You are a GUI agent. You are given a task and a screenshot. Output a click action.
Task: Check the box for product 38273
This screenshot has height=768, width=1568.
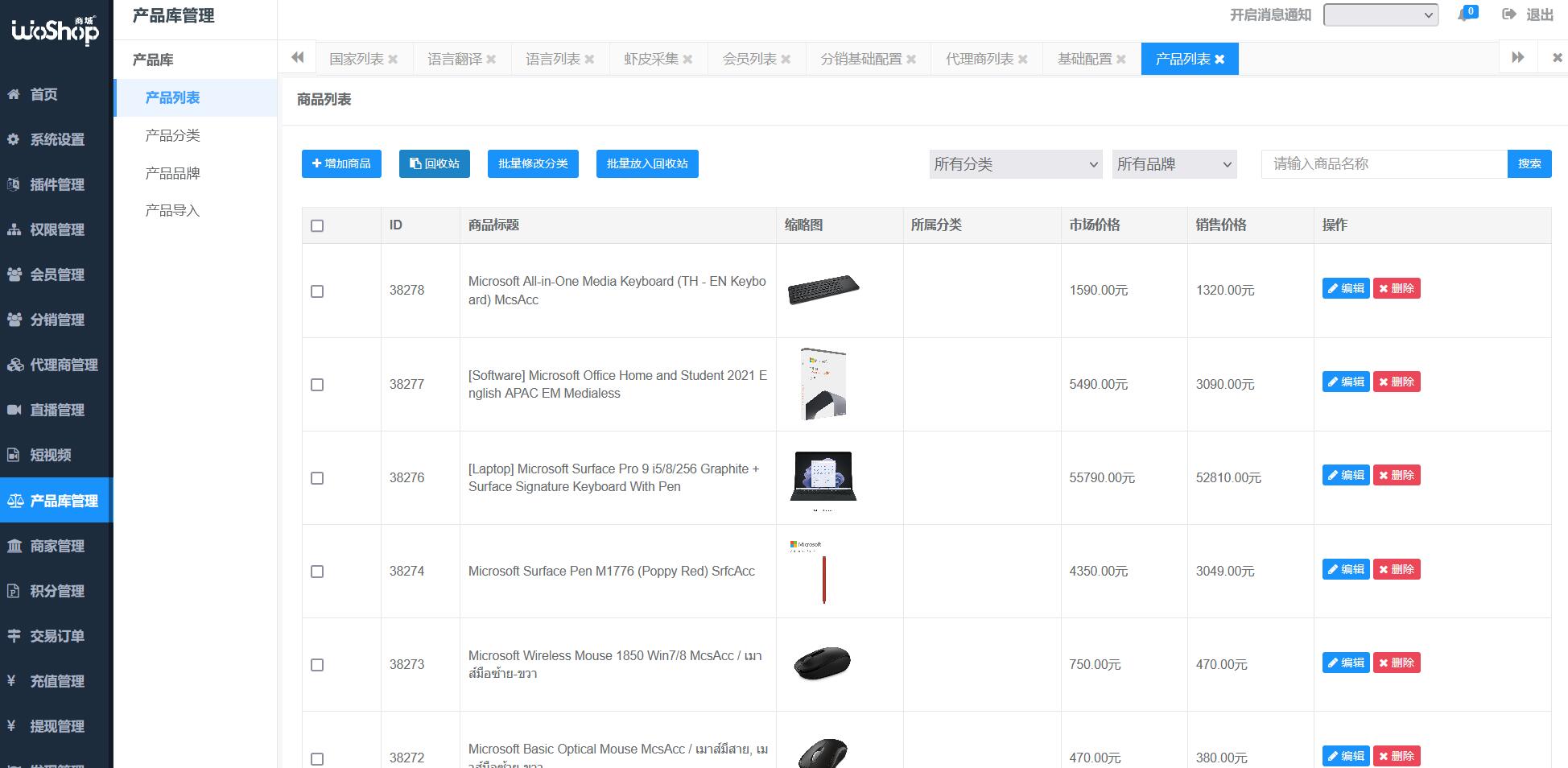coord(317,665)
